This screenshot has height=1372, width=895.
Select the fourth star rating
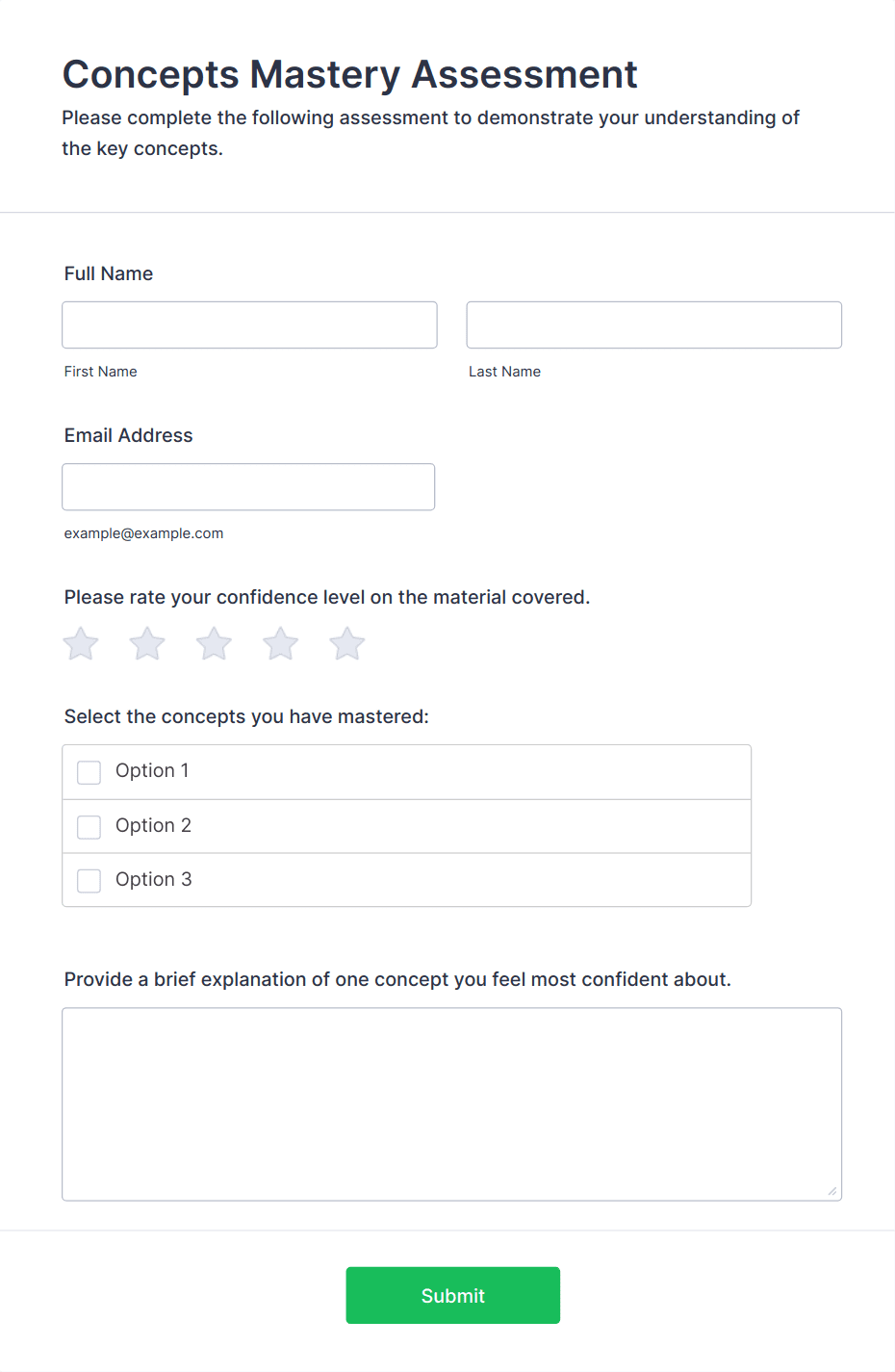point(281,644)
